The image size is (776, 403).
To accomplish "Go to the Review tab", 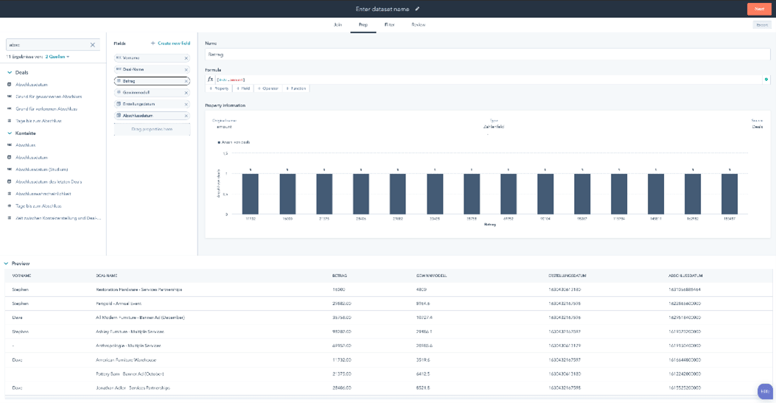I will (x=418, y=24).
